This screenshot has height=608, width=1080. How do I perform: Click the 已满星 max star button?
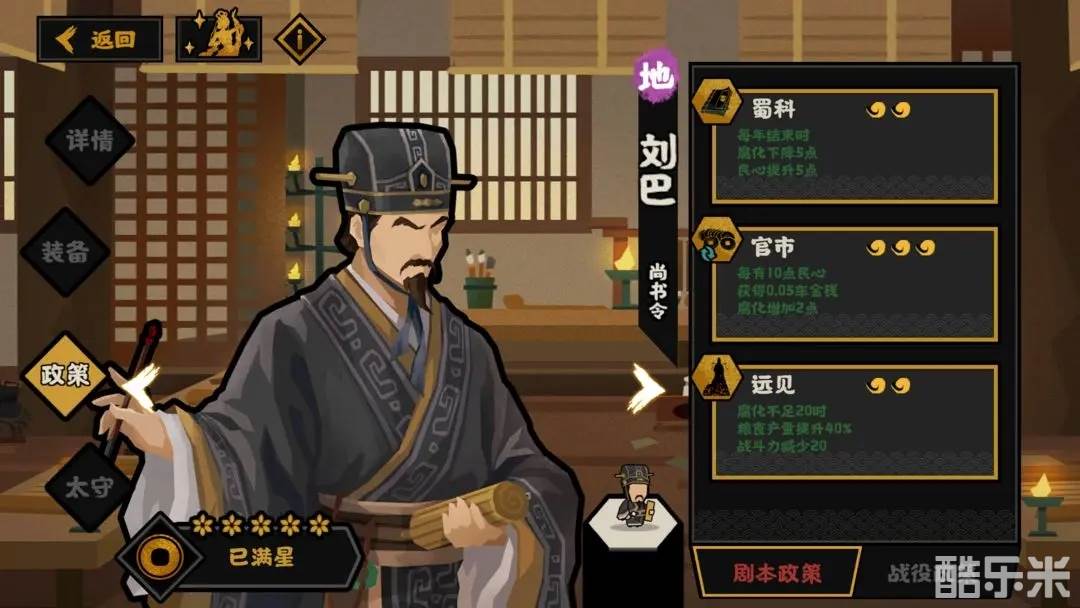click(262, 556)
